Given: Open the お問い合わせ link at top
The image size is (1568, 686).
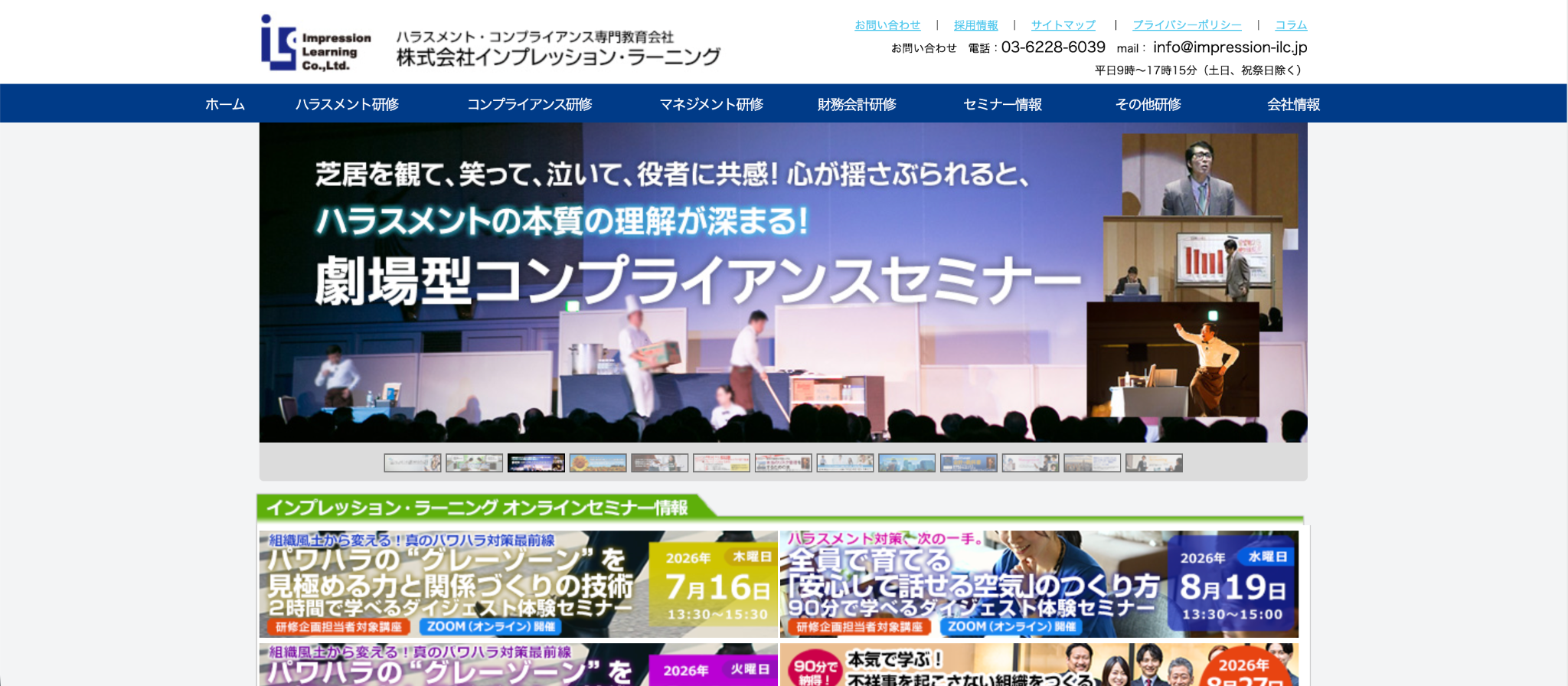Looking at the screenshot, I should pyautogui.click(x=887, y=25).
